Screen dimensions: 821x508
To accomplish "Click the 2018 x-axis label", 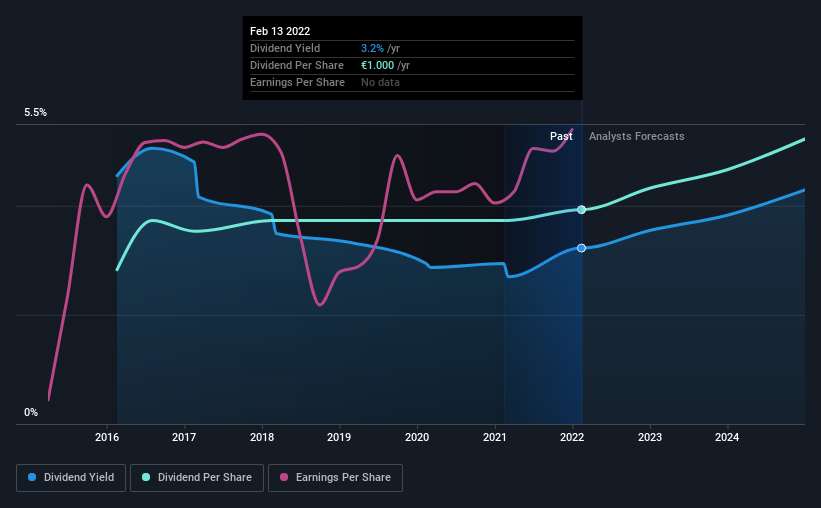I will point(262,437).
